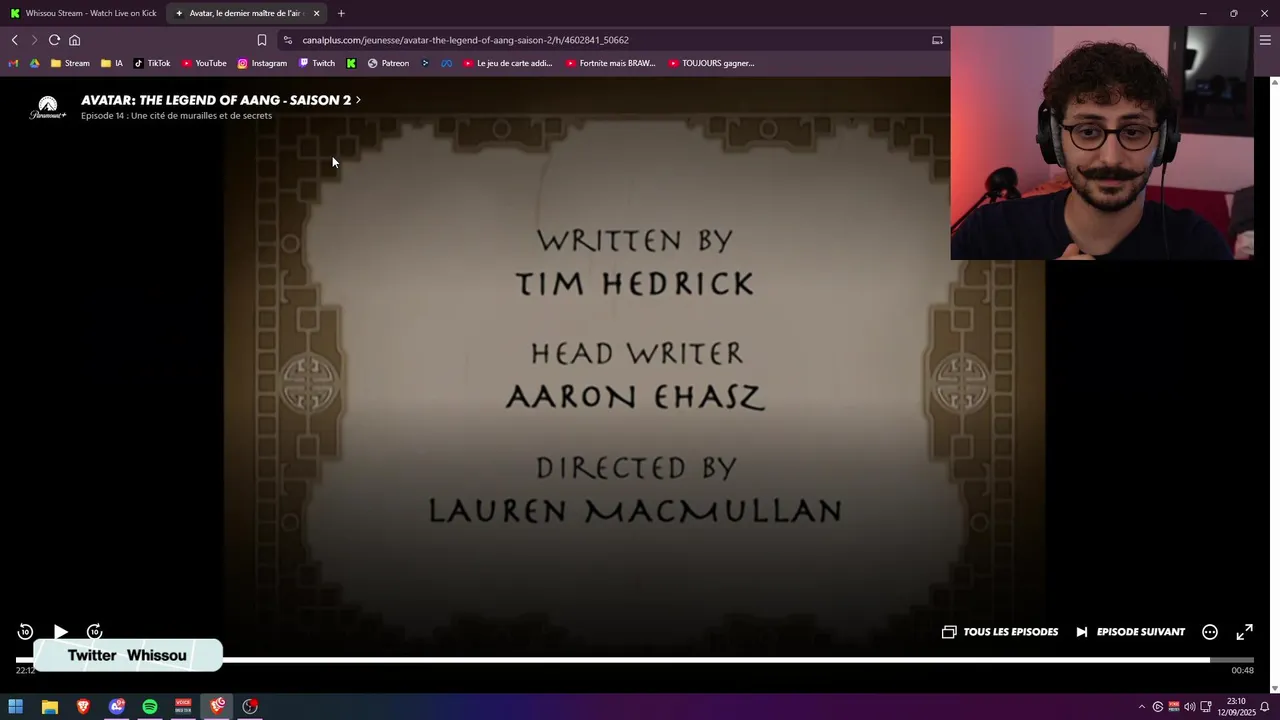Image resolution: width=1280 pixels, height=720 pixels.
Task: Open TOUJOURS gagner... bookmark
Action: click(x=711, y=63)
